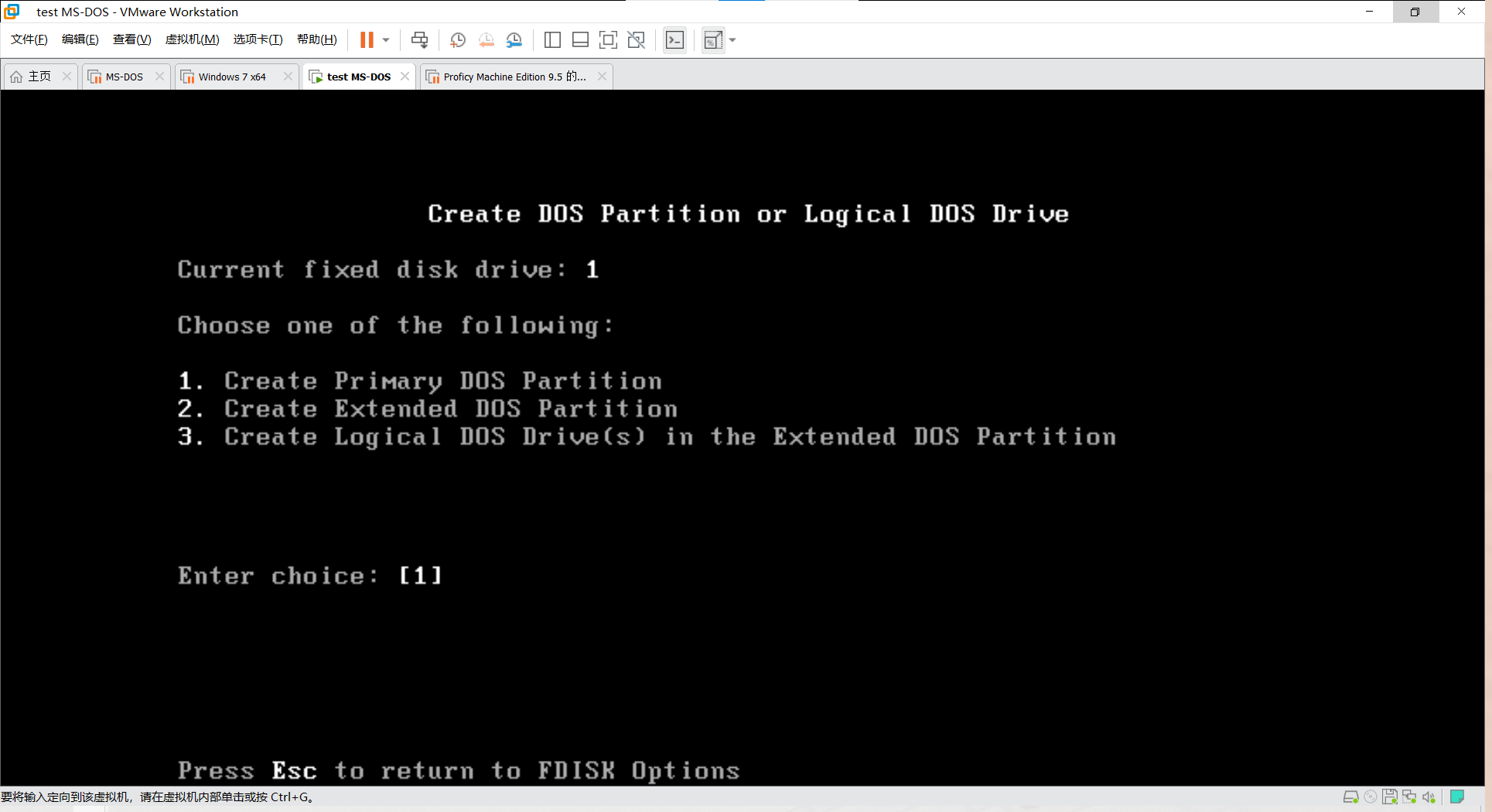Open the 文件(F) menu

point(29,39)
